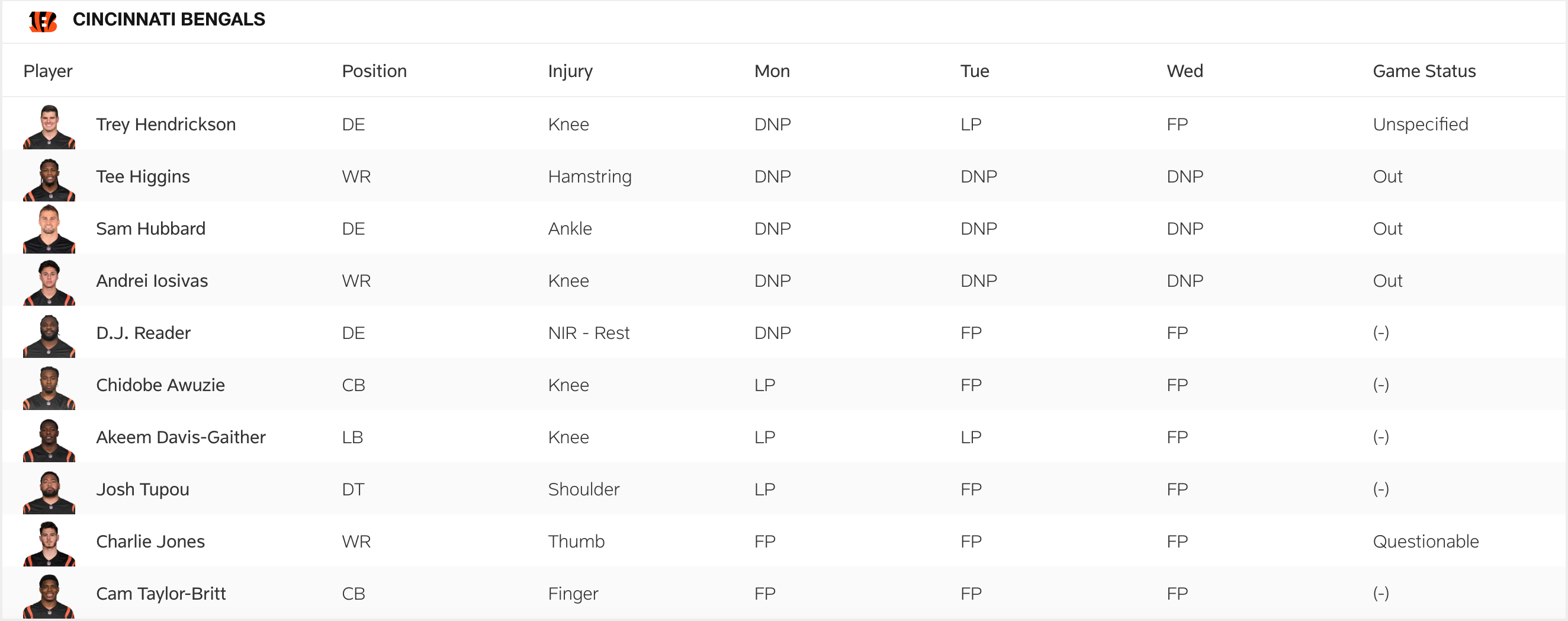The height and width of the screenshot is (621, 1568).
Task: Click D.J. Reader's headshot
Action: 49,335
